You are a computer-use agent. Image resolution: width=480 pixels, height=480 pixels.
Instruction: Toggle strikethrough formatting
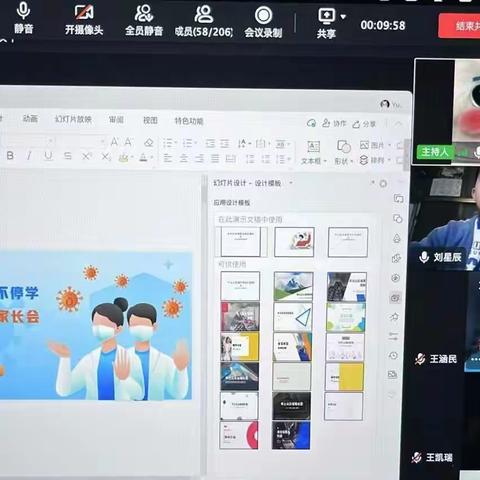point(68,156)
